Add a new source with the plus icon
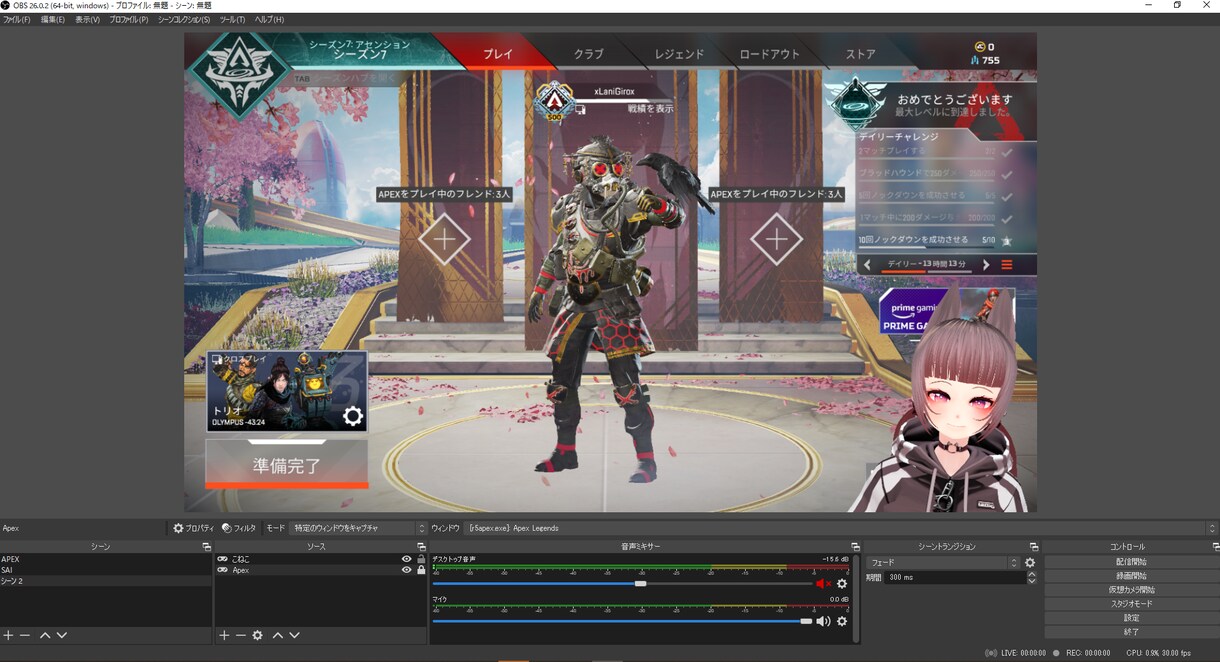 click(224, 635)
